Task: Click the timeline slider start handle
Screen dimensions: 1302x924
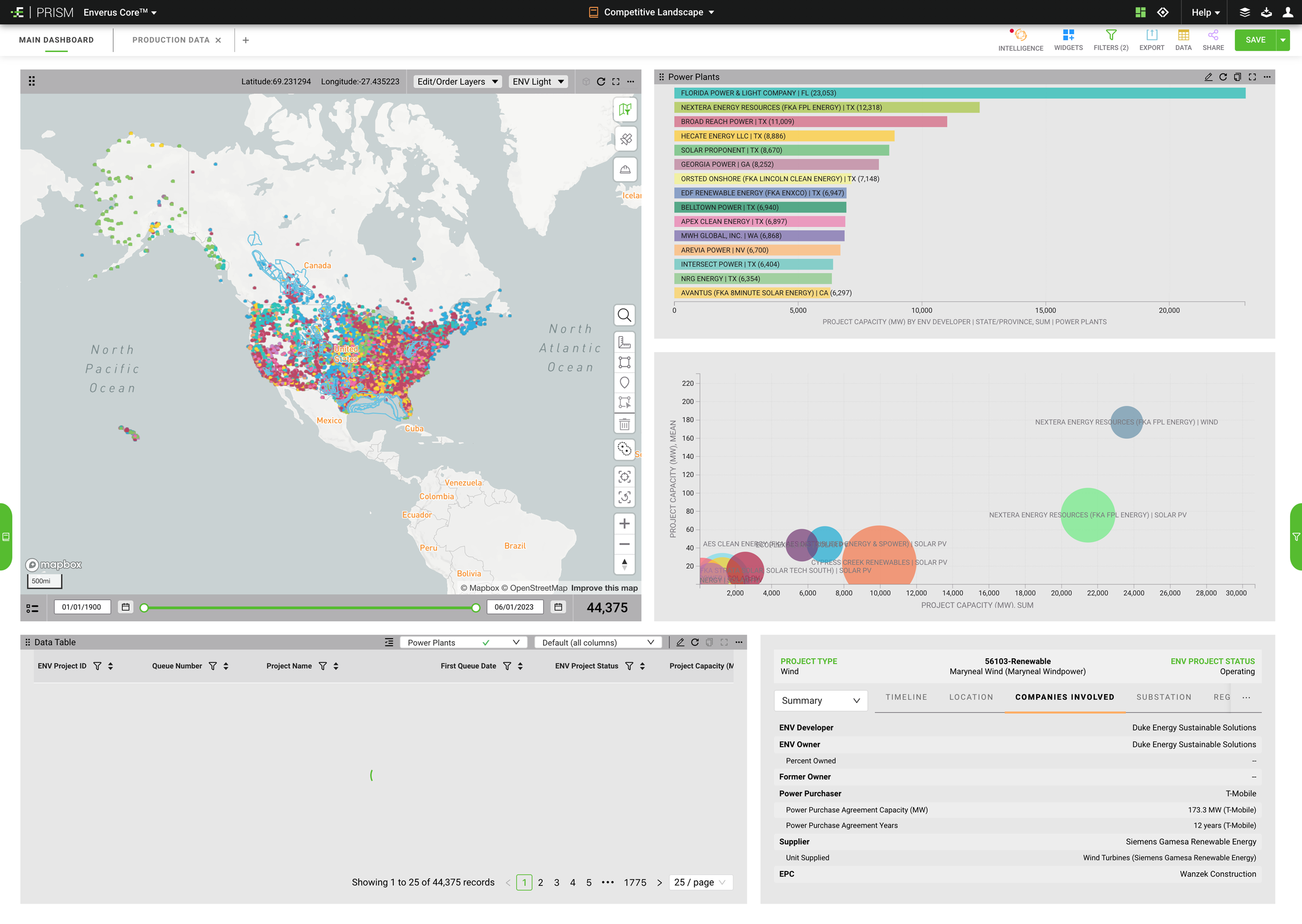Action: [144, 608]
